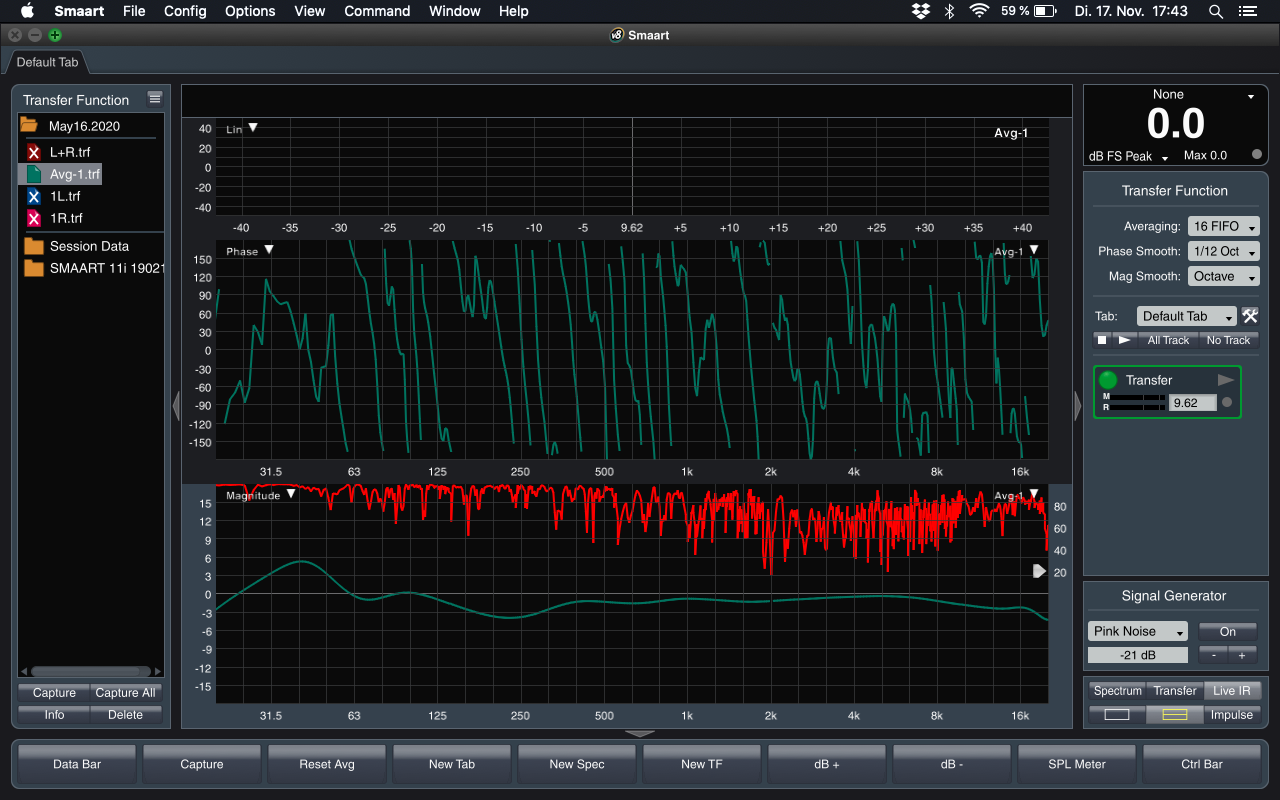Screen dimensions: 1280x800
Task: Click the dB + command bar button
Action: tap(827, 764)
